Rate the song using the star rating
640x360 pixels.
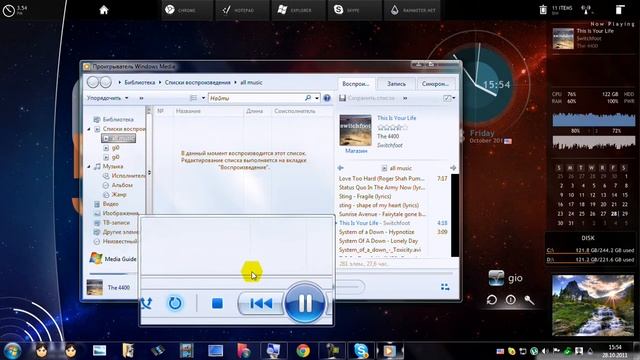click(x=392, y=127)
